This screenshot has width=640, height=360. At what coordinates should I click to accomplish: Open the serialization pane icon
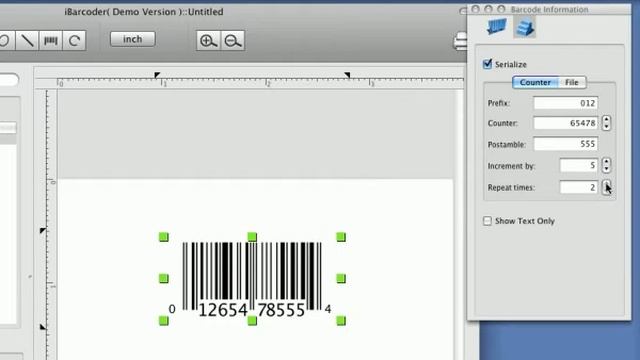pyautogui.click(x=524, y=27)
